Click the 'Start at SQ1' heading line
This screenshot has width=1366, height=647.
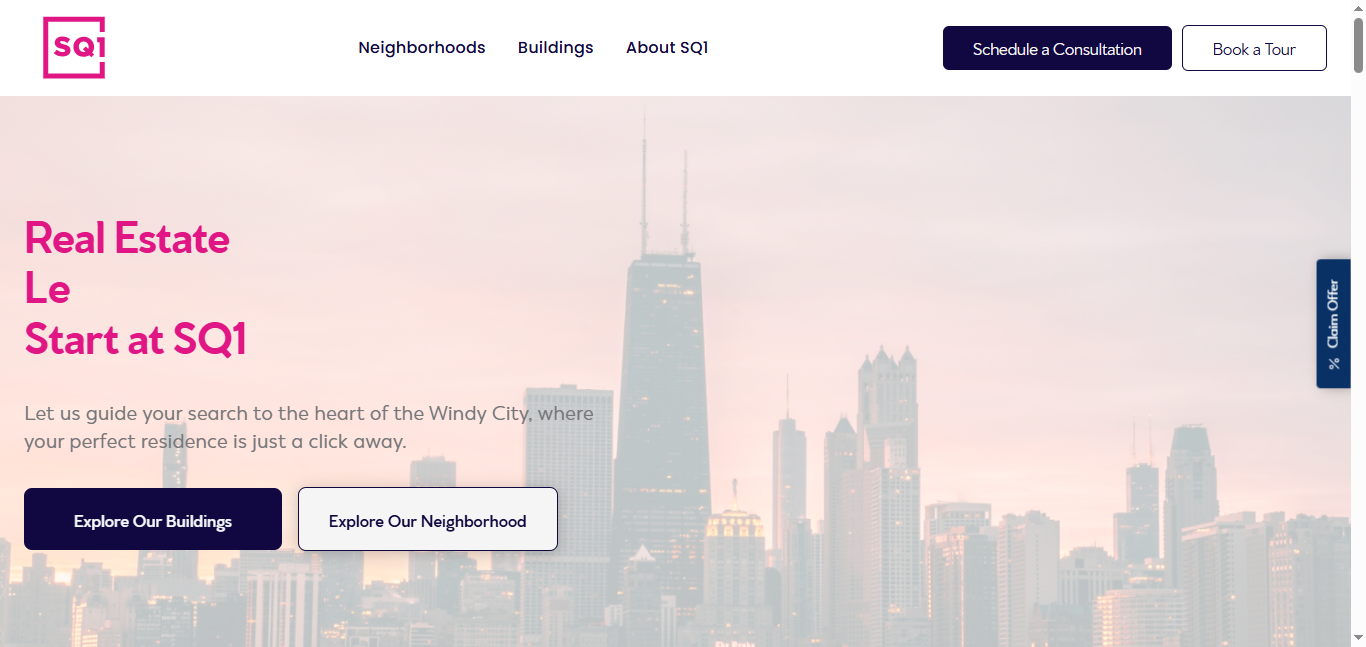[135, 339]
